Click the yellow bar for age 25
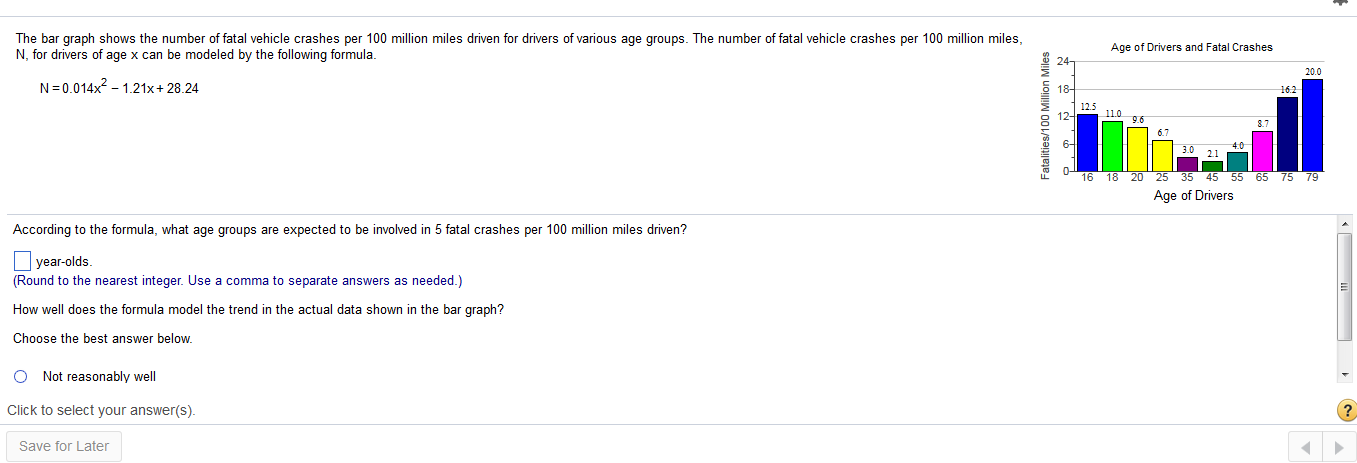 point(1162,156)
